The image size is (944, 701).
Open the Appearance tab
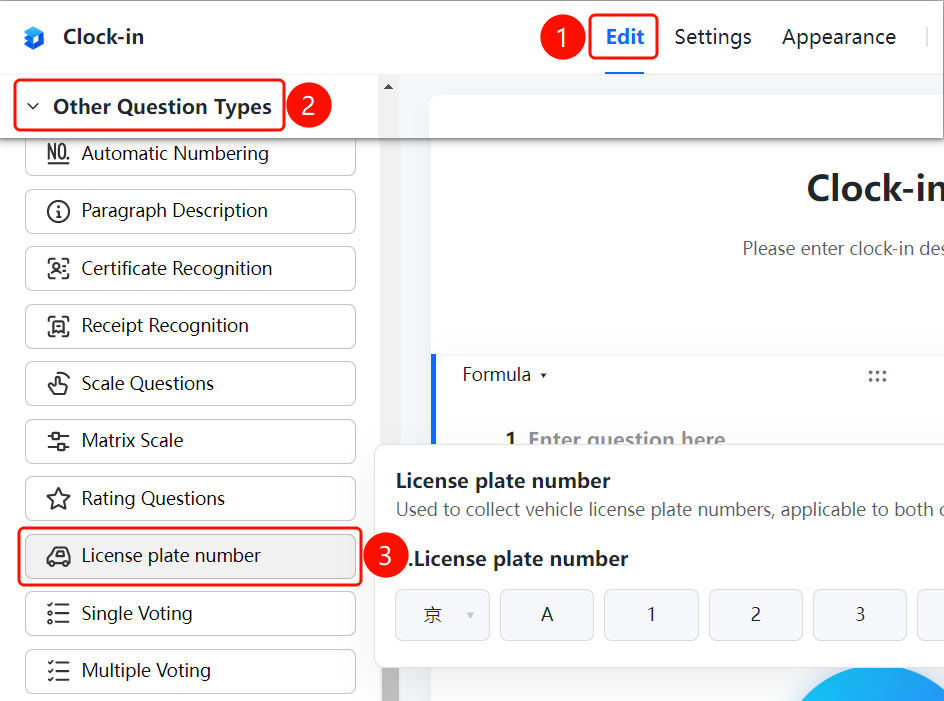(839, 37)
